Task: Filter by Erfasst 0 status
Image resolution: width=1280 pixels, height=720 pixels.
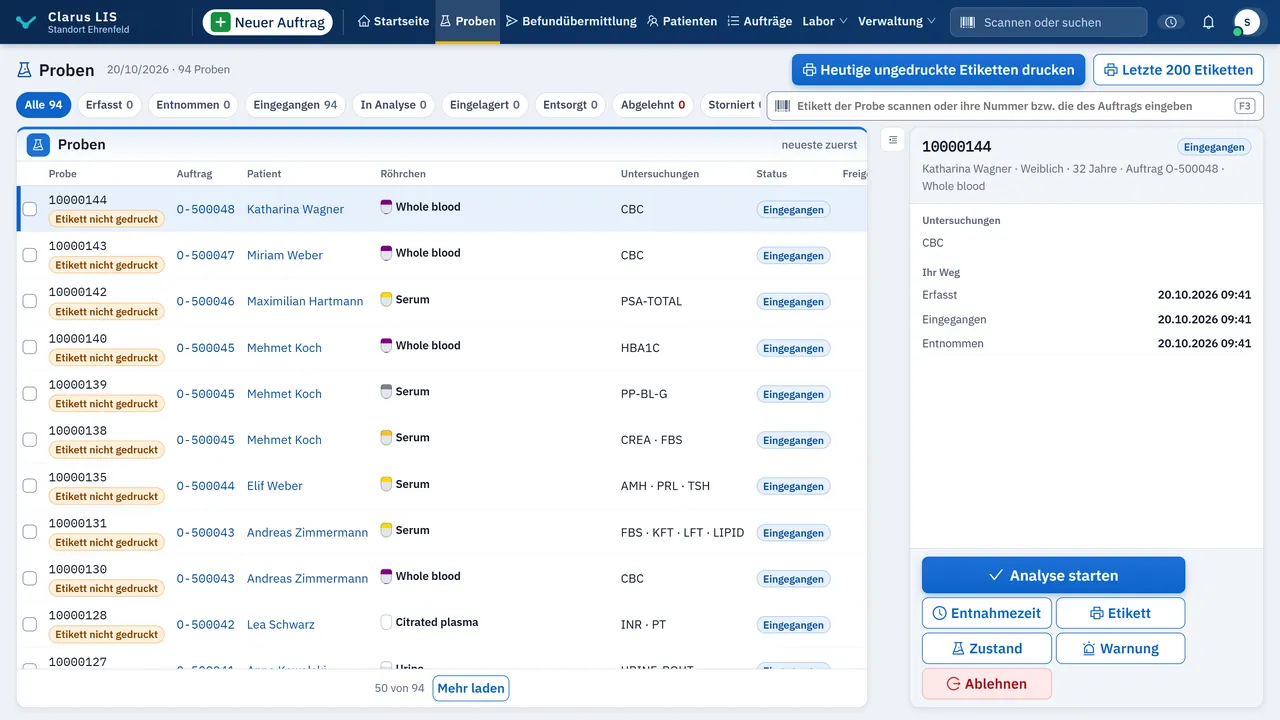Action: 109,105
